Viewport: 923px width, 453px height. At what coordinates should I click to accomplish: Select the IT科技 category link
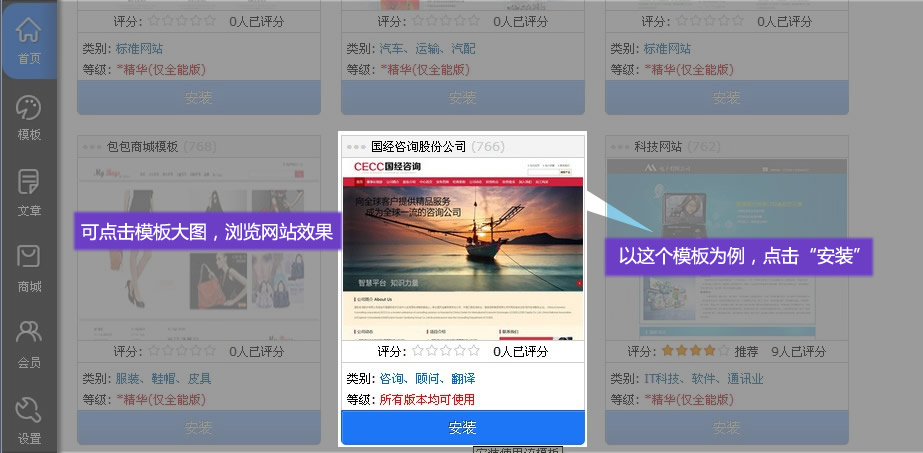point(662,379)
